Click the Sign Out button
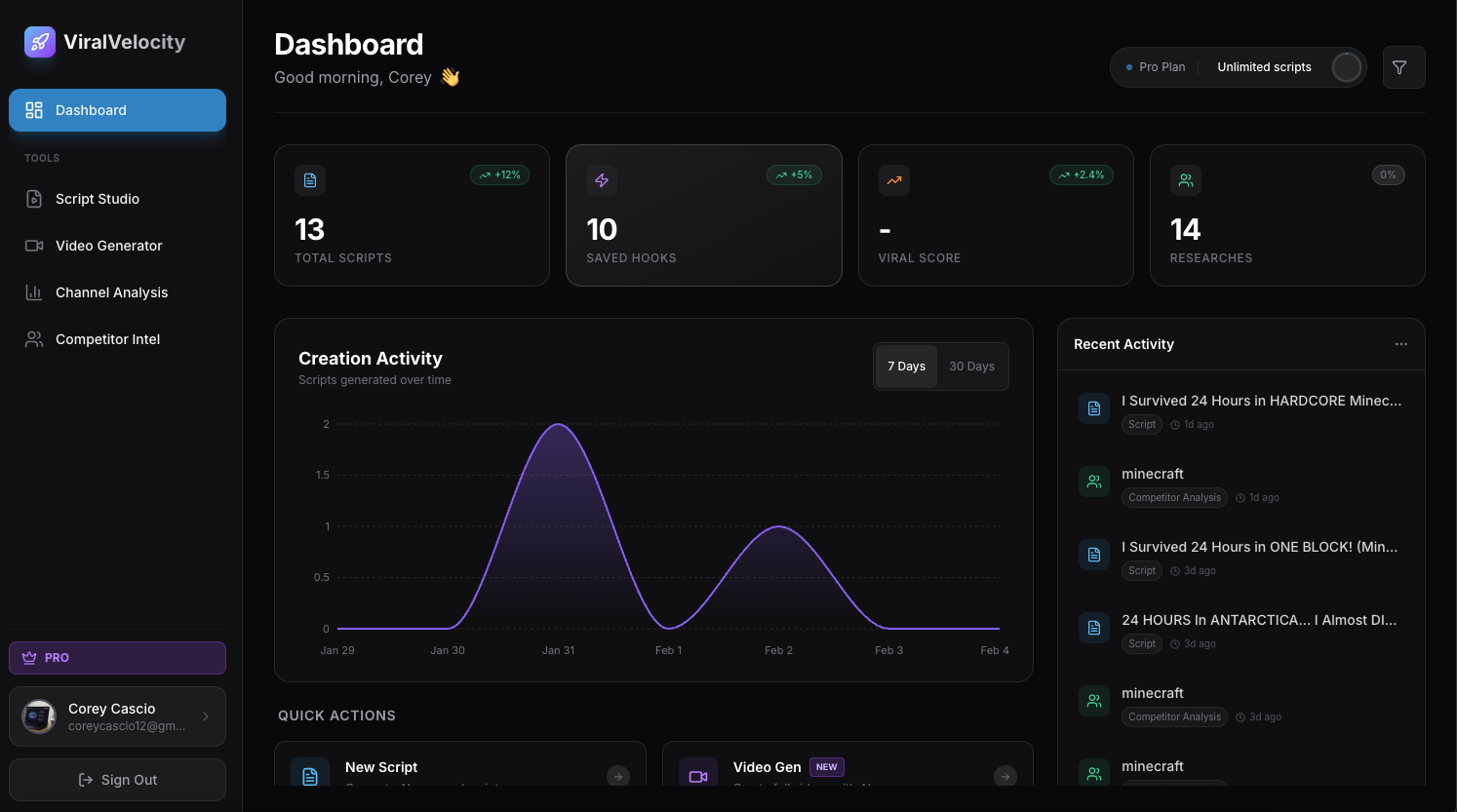1457x812 pixels. coord(117,780)
